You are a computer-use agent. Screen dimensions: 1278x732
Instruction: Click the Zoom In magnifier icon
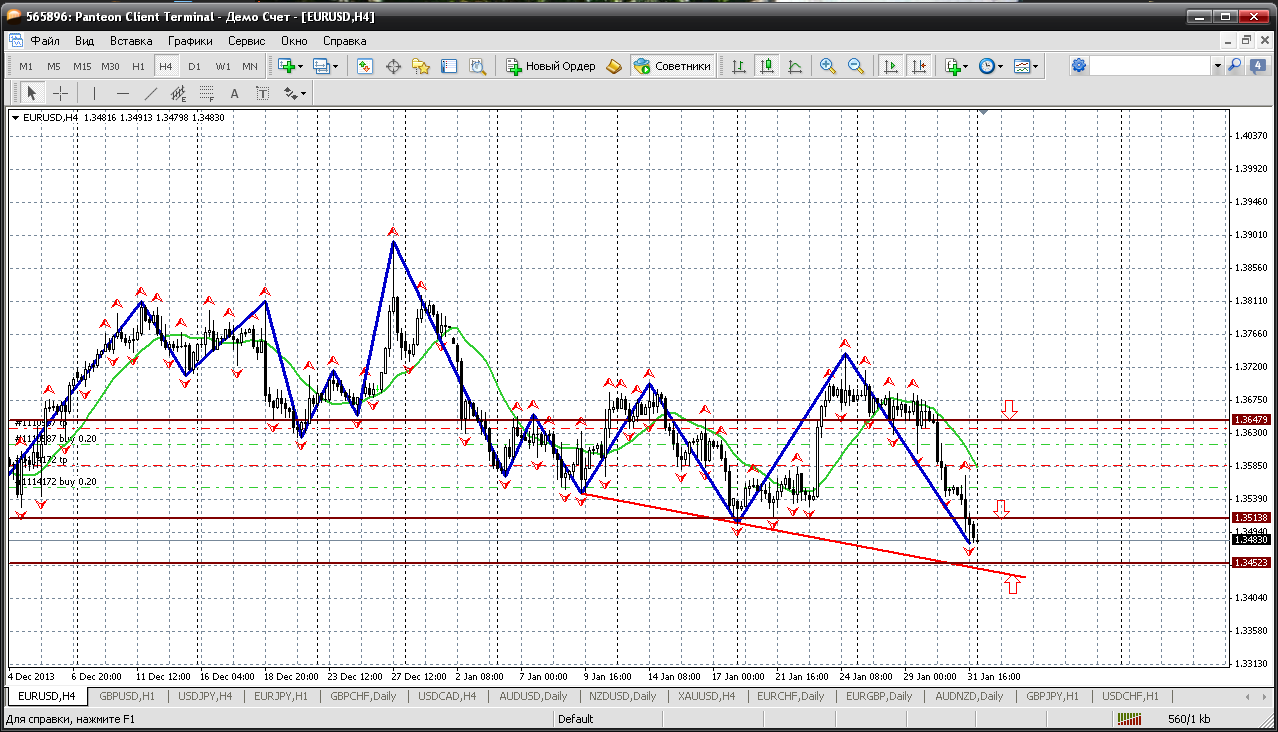[828, 66]
